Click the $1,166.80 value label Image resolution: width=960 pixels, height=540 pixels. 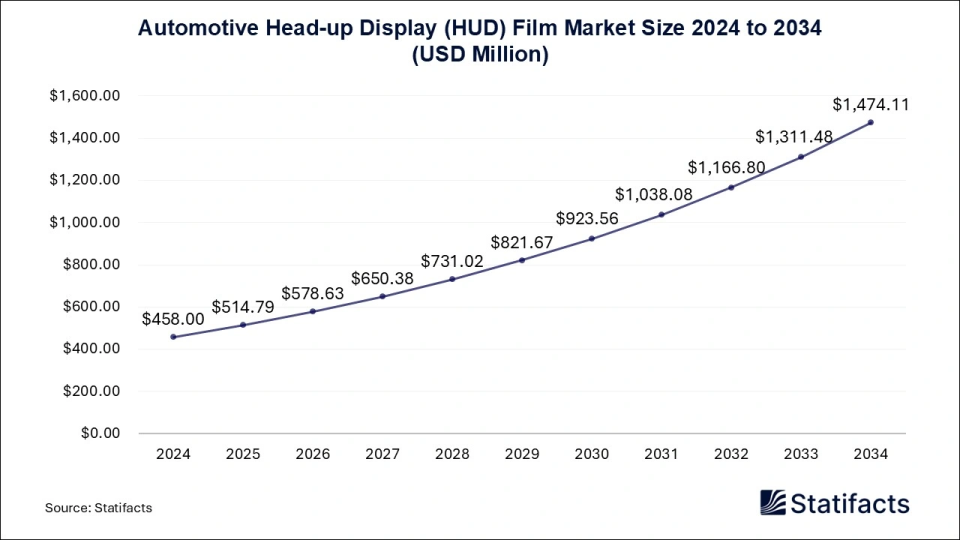pyautogui.click(x=731, y=168)
